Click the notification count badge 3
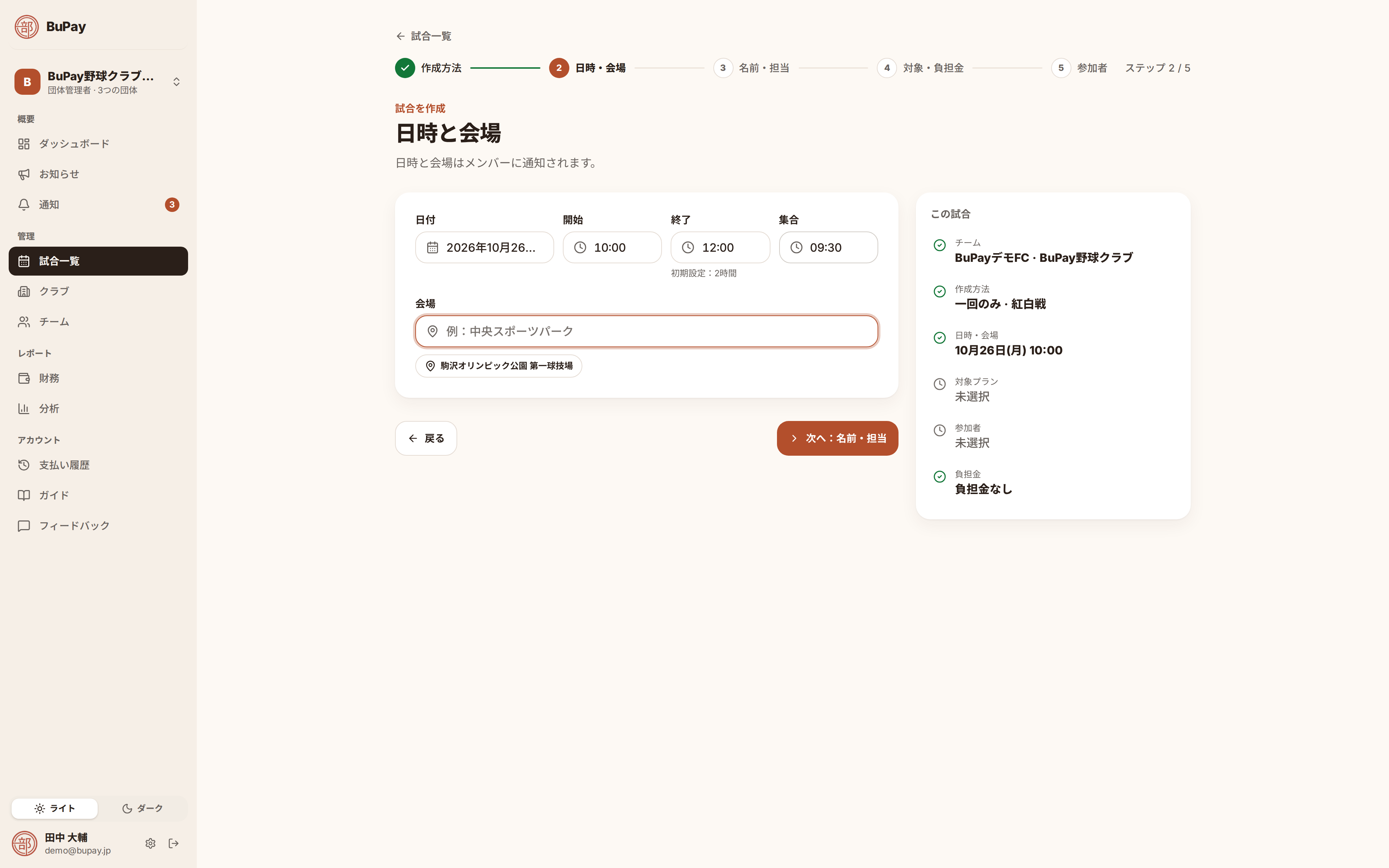1389x868 pixels. point(171,204)
